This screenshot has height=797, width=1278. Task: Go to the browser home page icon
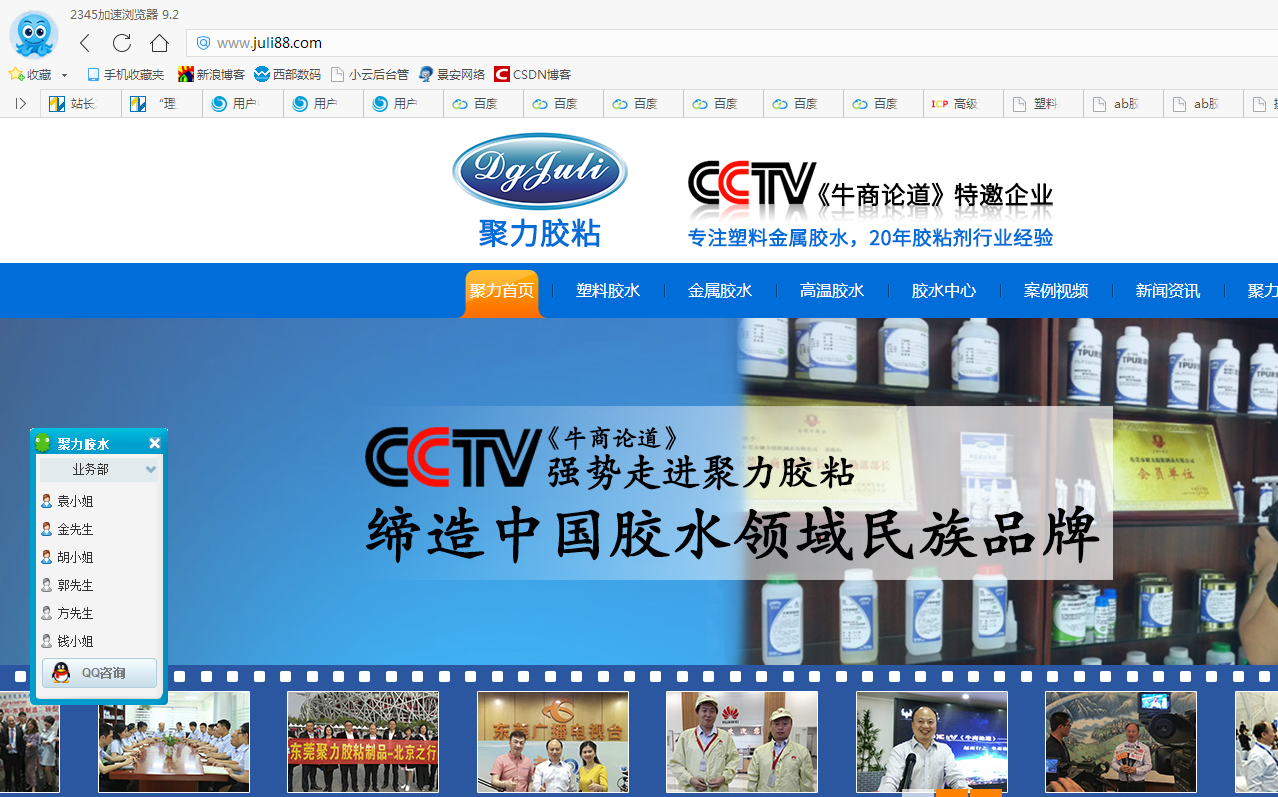(x=159, y=43)
